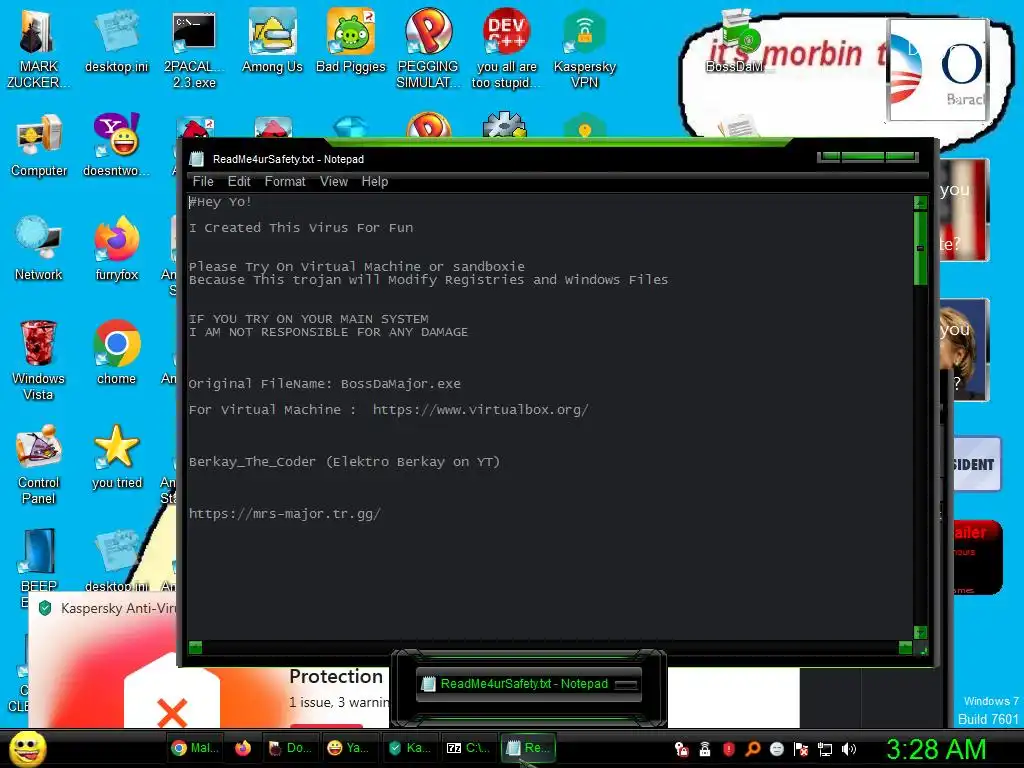Open the MARK ZUCKER desktop icon
The image size is (1024, 768).
point(38,48)
